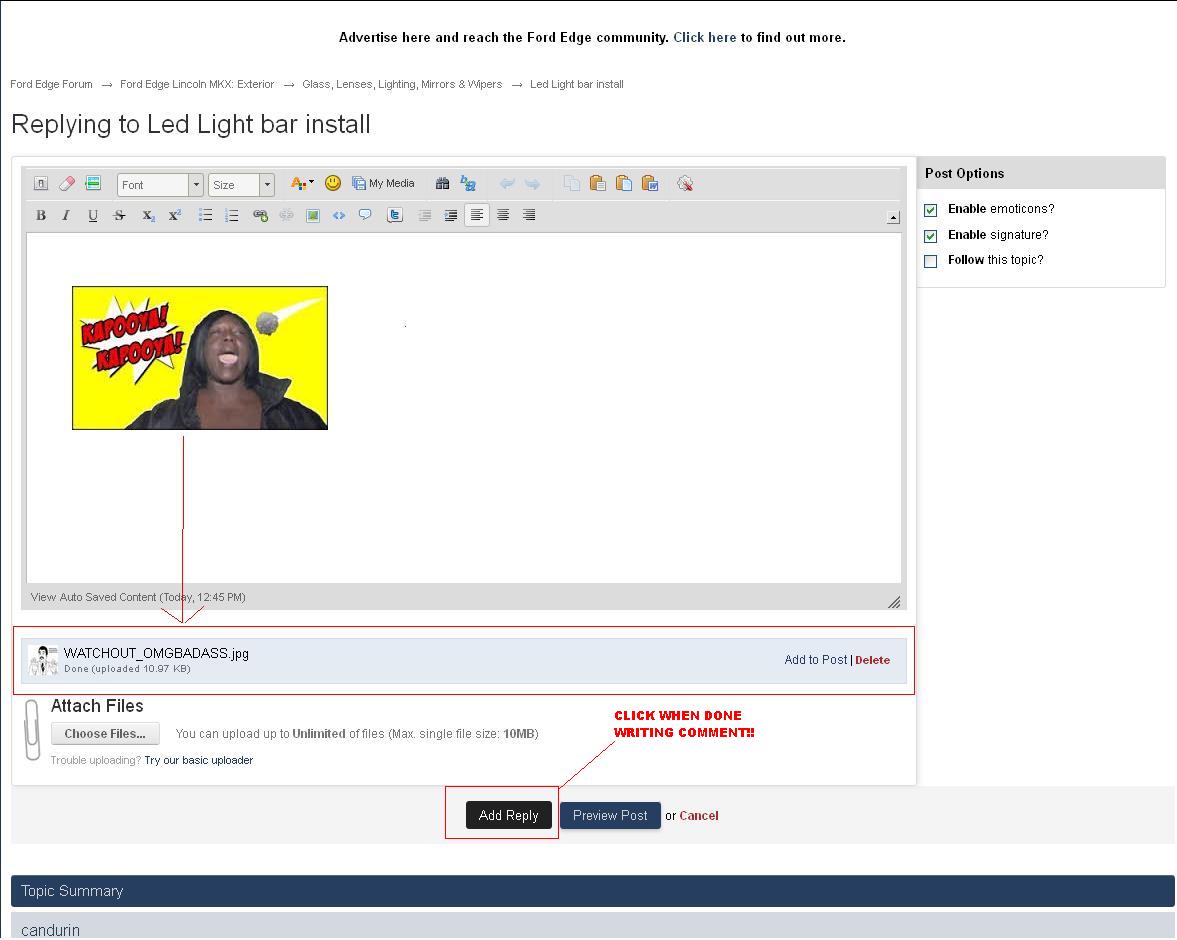Click Paste from Word icon
This screenshot has width=1177, height=940.
click(x=650, y=183)
